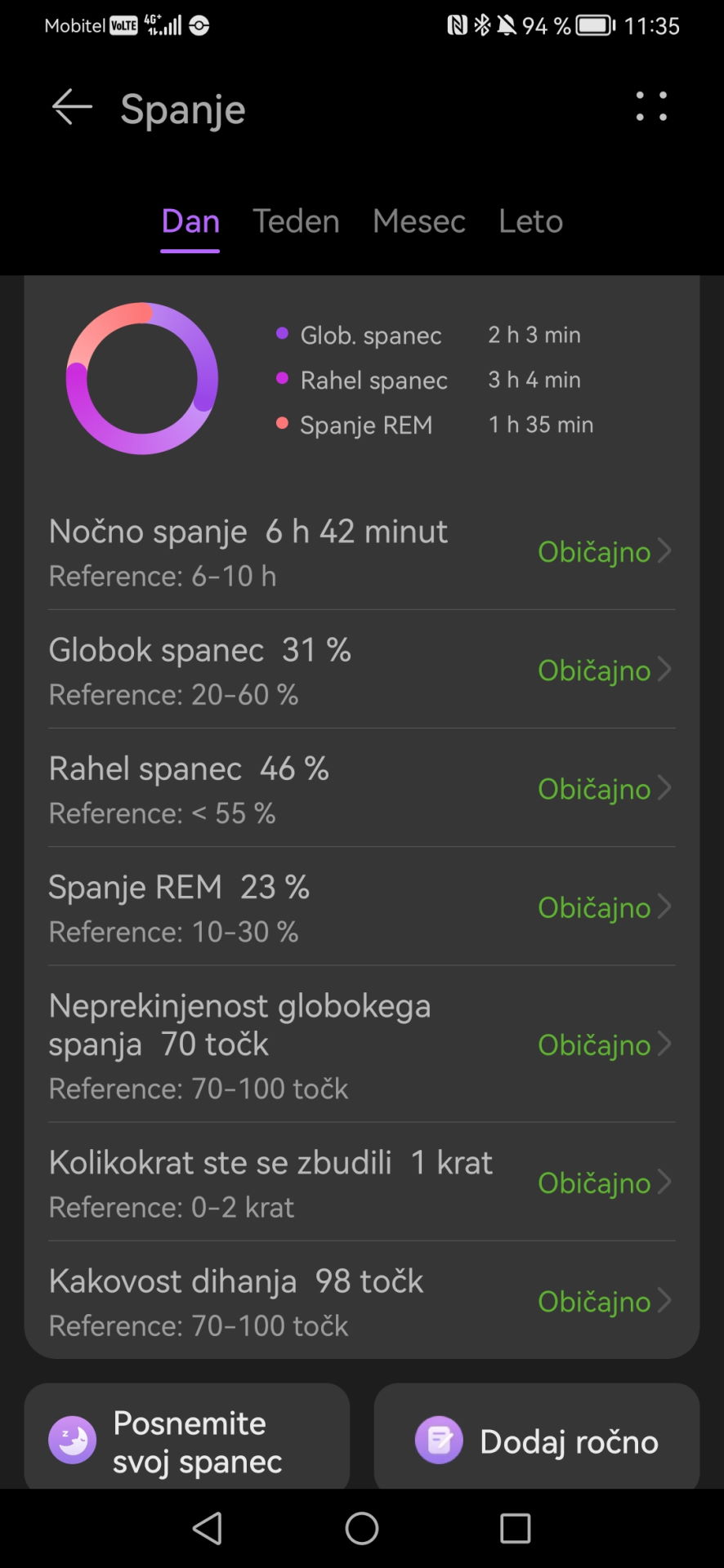Image resolution: width=724 pixels, height=1568 pixels.
Task: Switch to the Leto tab
Action: [x=530, y=221]
